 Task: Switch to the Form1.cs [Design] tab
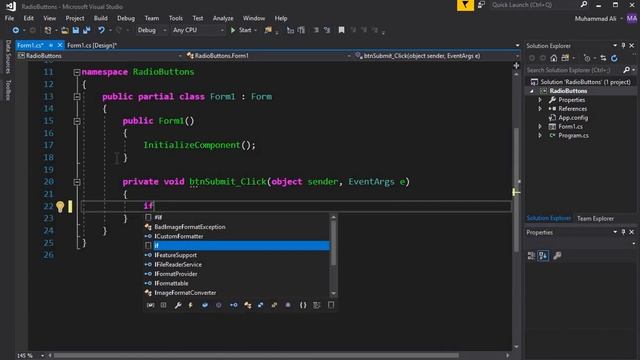pos(92,45)
